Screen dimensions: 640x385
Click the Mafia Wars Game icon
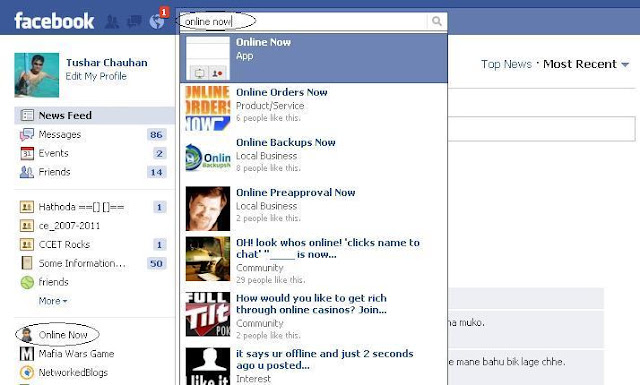tap(27, 354)
